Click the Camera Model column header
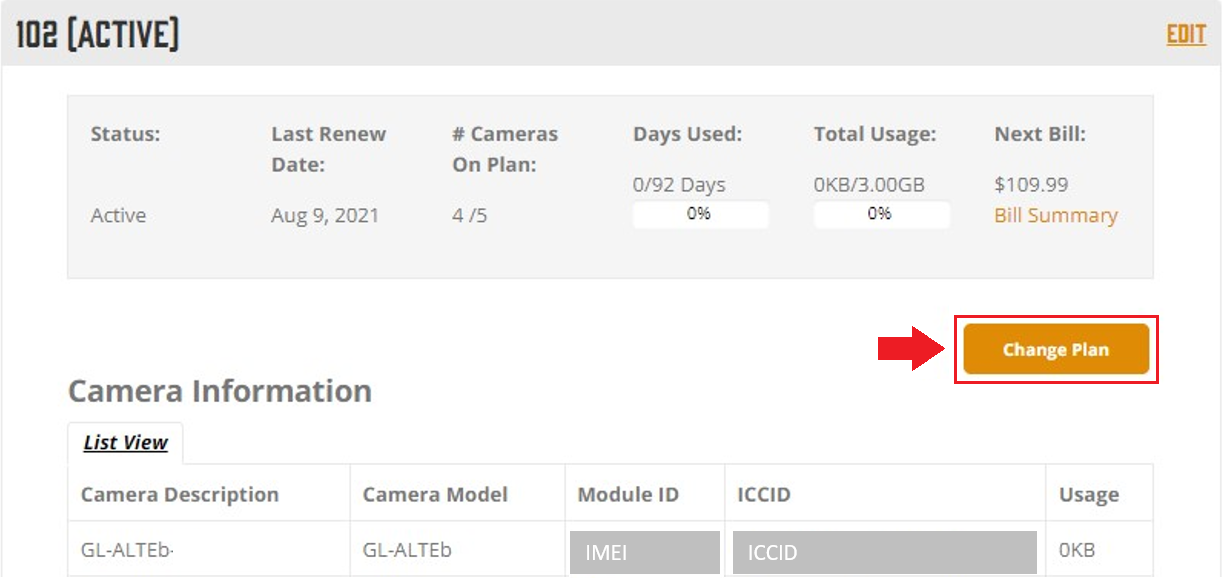 point(435,494)
